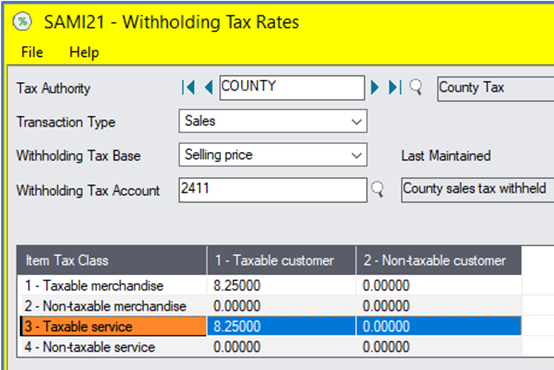Click Non-taxable merchandise non-taxable customer rate cell
Image resolution: width=554 pixels, height=370 pixels.
(x=438, y=306)
